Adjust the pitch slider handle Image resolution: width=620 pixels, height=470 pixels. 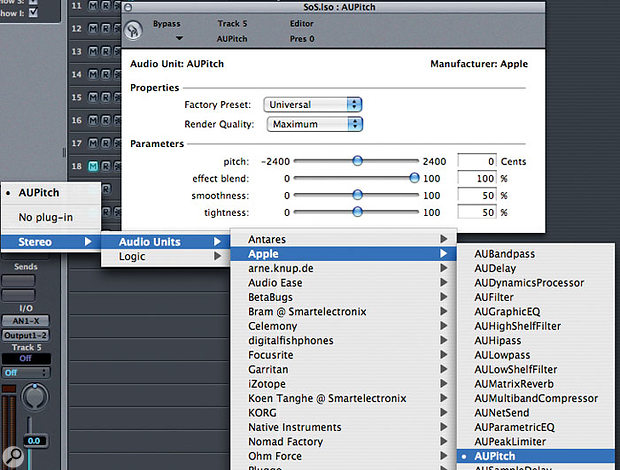pyautogui.click(x=357, y=161)
